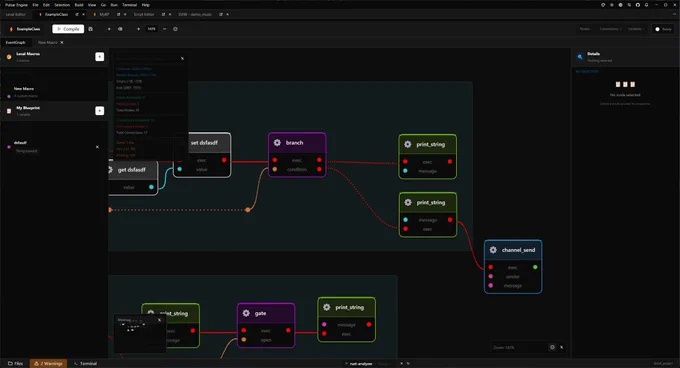Click the gear icon on gate node

click(246, 313)
